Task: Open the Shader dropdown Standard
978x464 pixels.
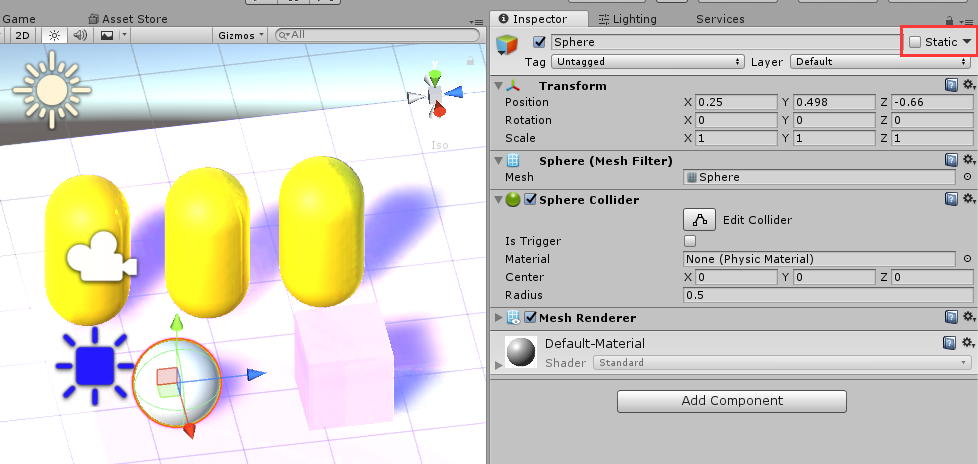Action: (x=782, y=362)
